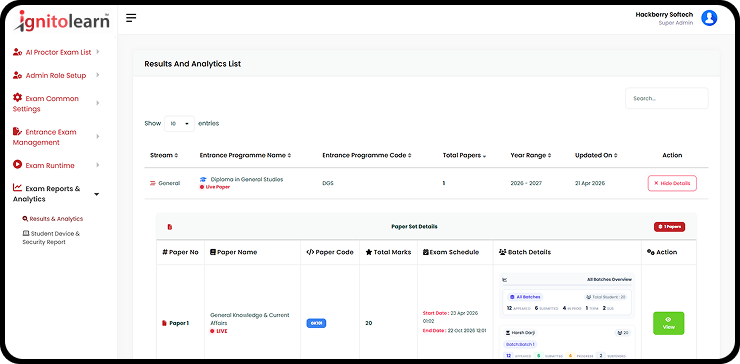The image size is (740, 364).
Task: Toggle the hamburger menu icon
Action: 131,18
